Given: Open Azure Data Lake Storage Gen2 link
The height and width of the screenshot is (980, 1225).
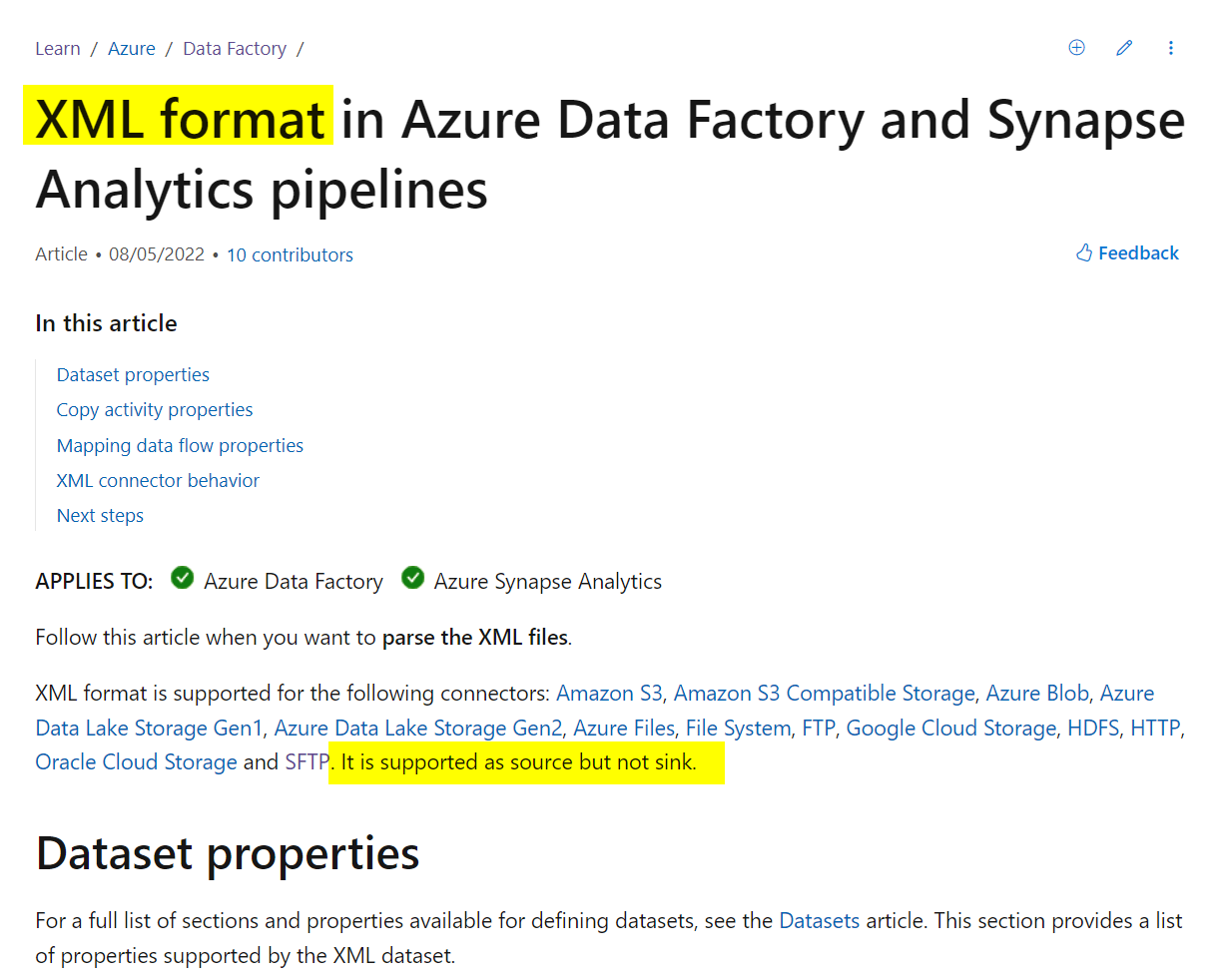Looking at the screenshot, I should tap(418, 729).
